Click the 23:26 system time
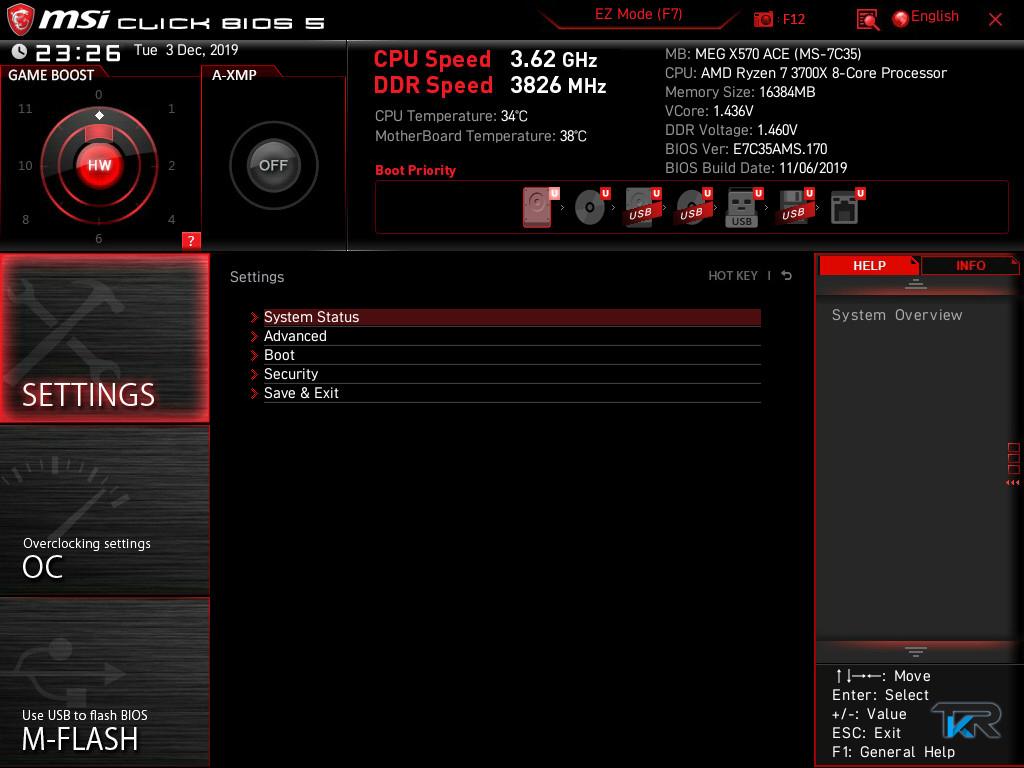The image size is (1024, 768). 78,52
